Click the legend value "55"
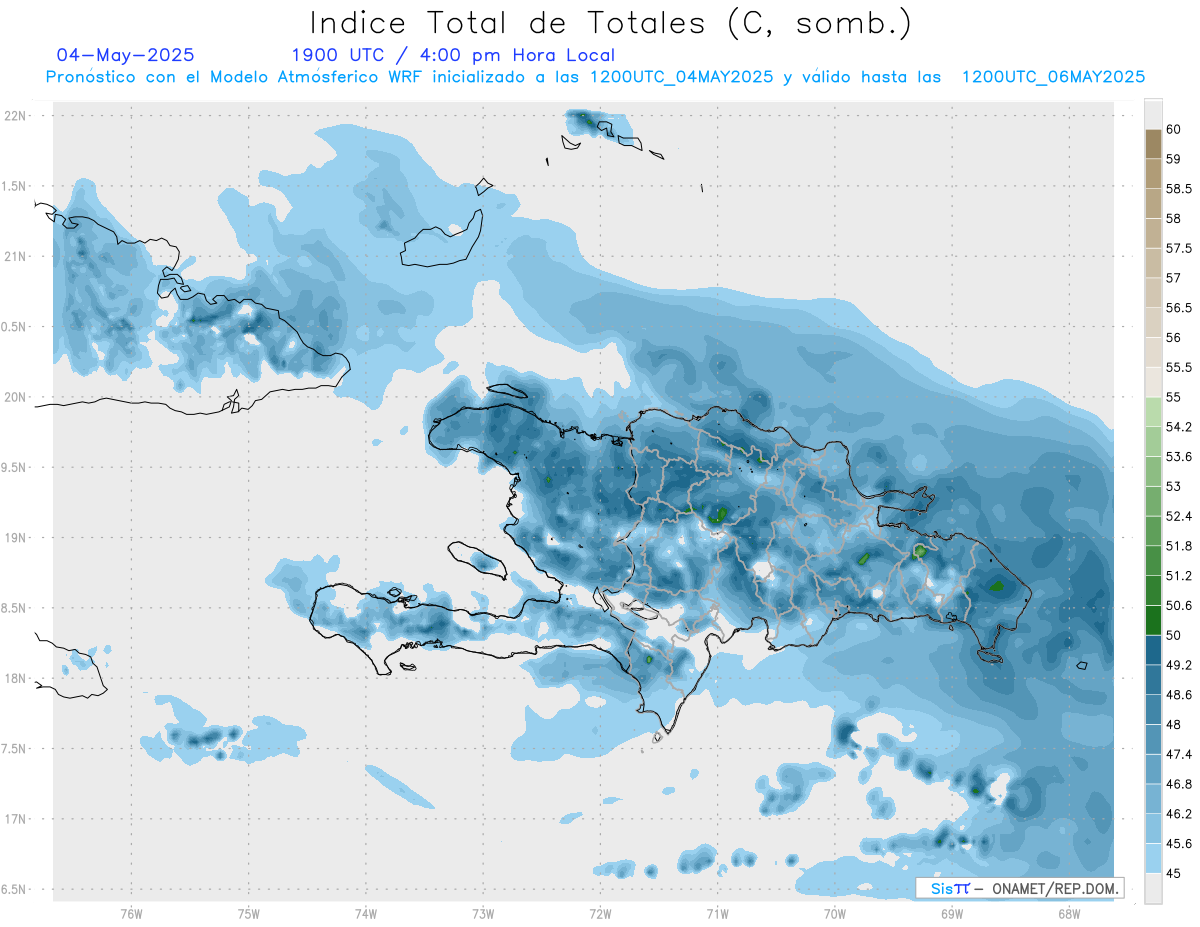Image resolution: width=1200 pixels, height=927 pixels. tap(1174, 397)
